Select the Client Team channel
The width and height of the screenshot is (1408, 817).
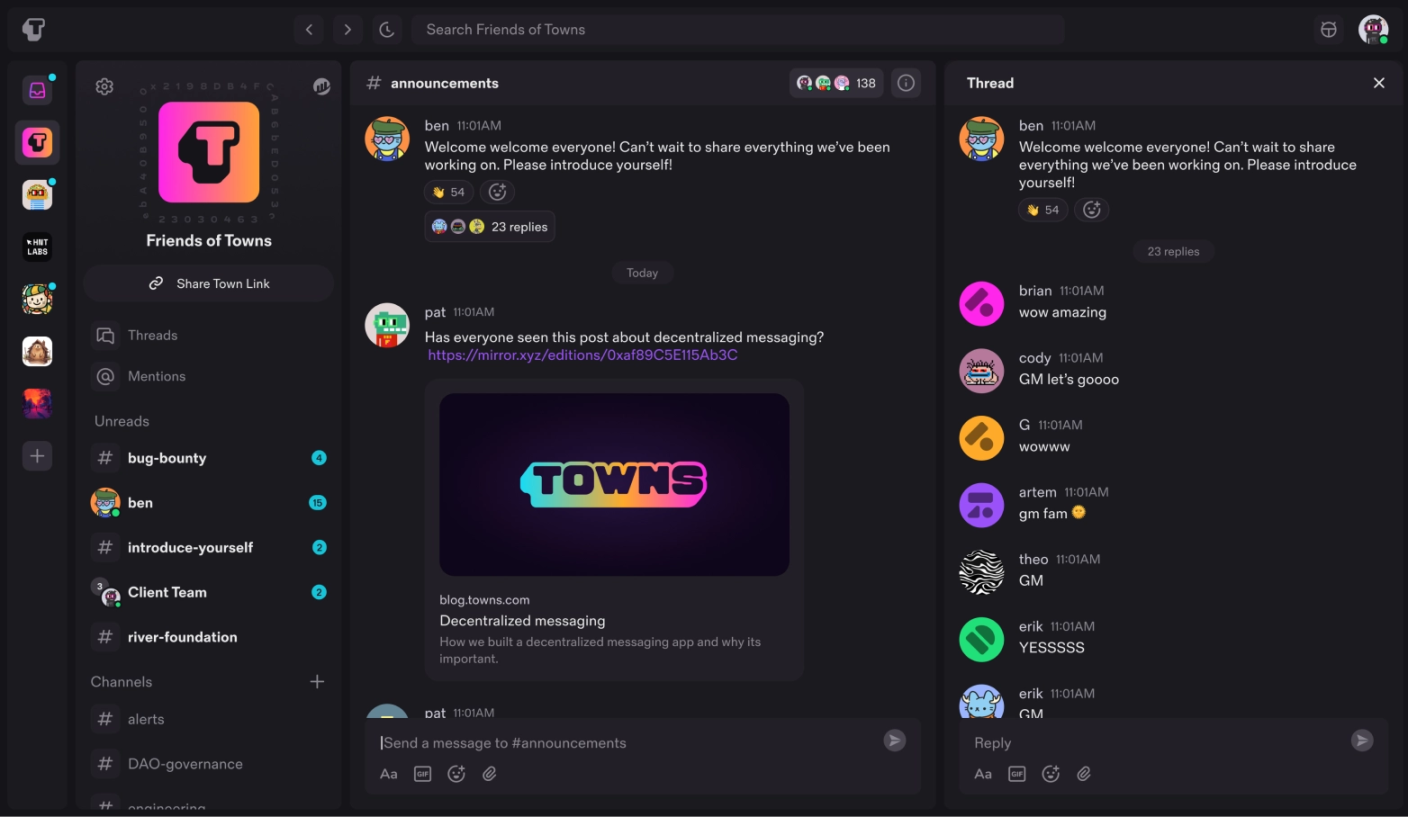(167, 592)
